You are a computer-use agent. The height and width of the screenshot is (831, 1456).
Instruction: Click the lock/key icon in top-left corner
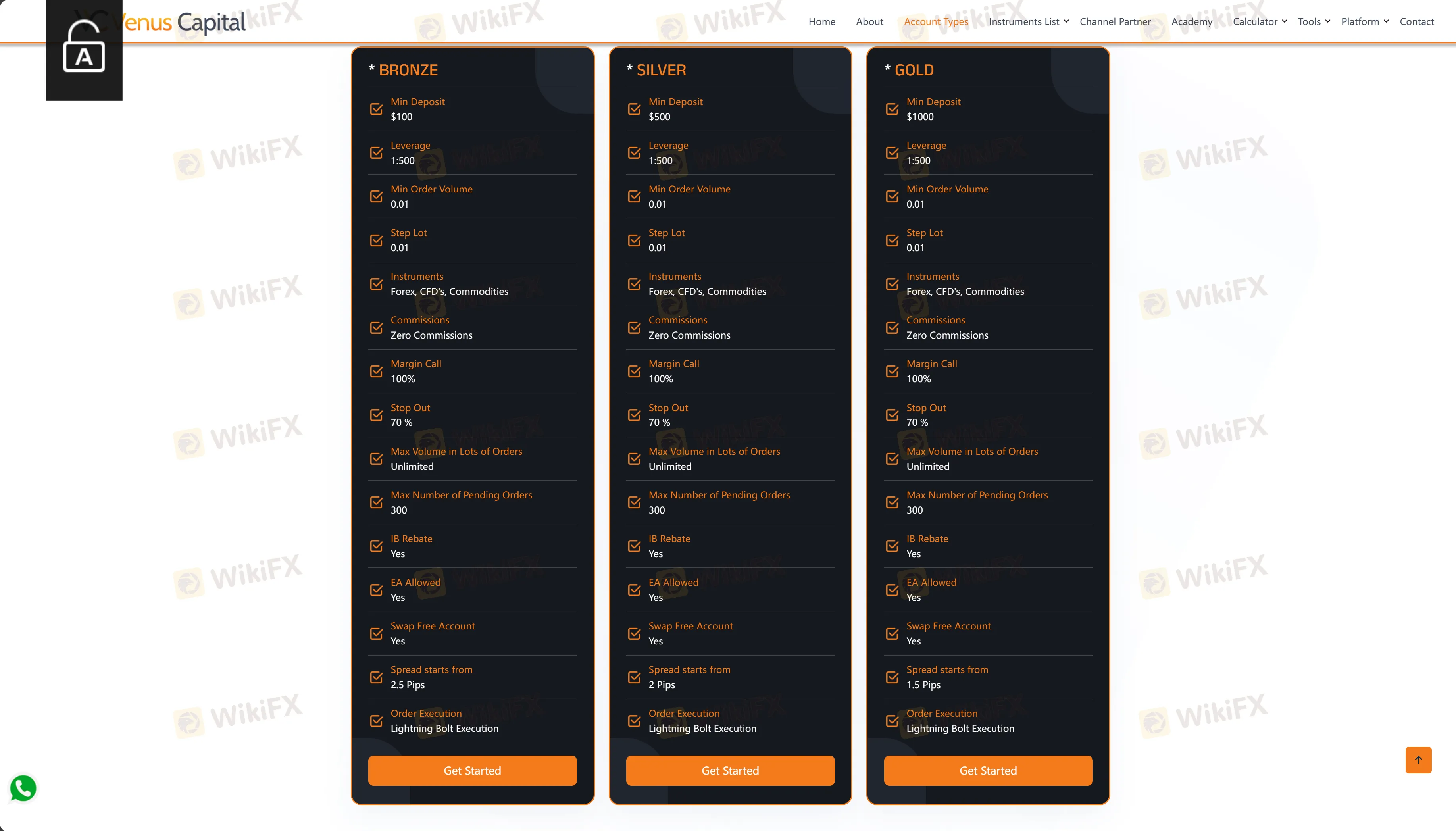coord(84,50)
